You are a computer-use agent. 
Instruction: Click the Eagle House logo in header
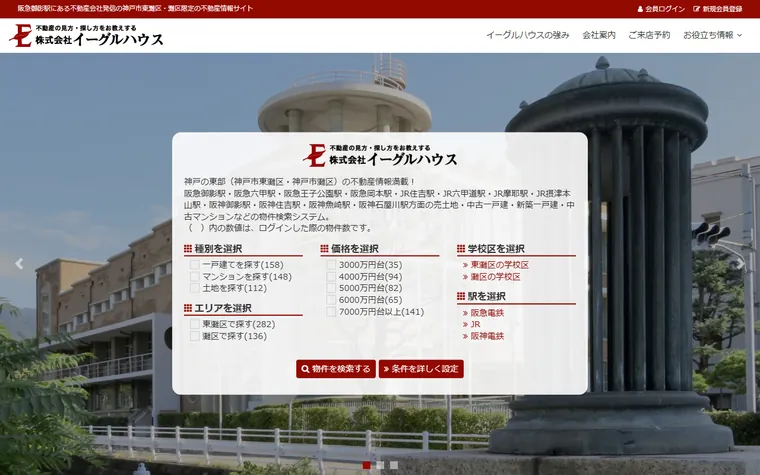click(x=86, y=35)
